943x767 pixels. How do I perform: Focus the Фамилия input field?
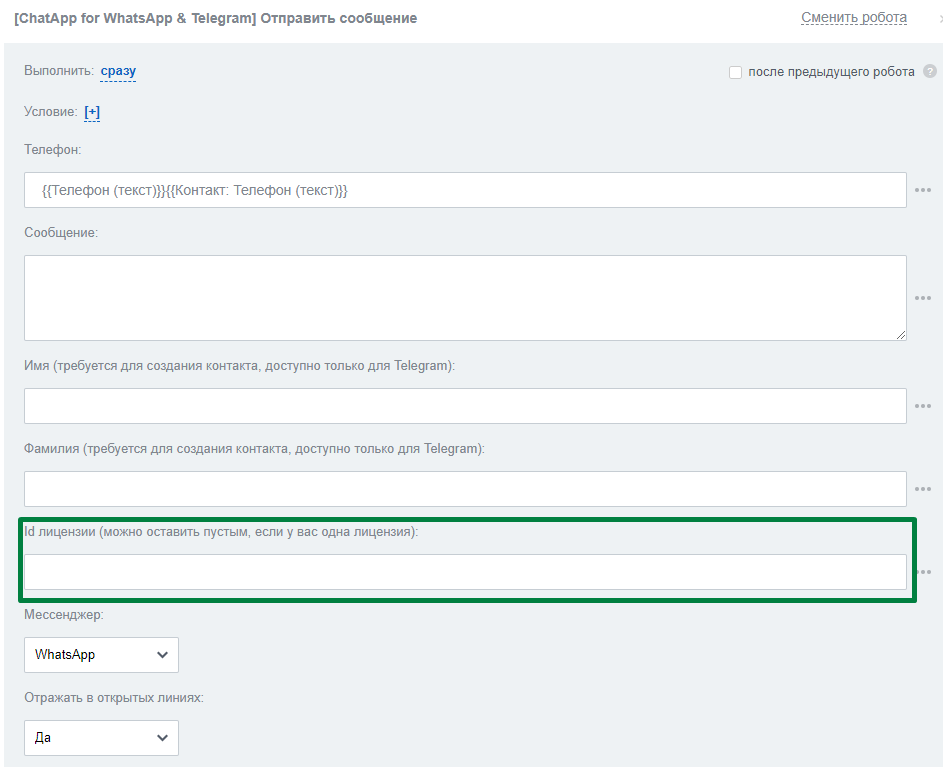pyautogui.click(x=465, y=489)
